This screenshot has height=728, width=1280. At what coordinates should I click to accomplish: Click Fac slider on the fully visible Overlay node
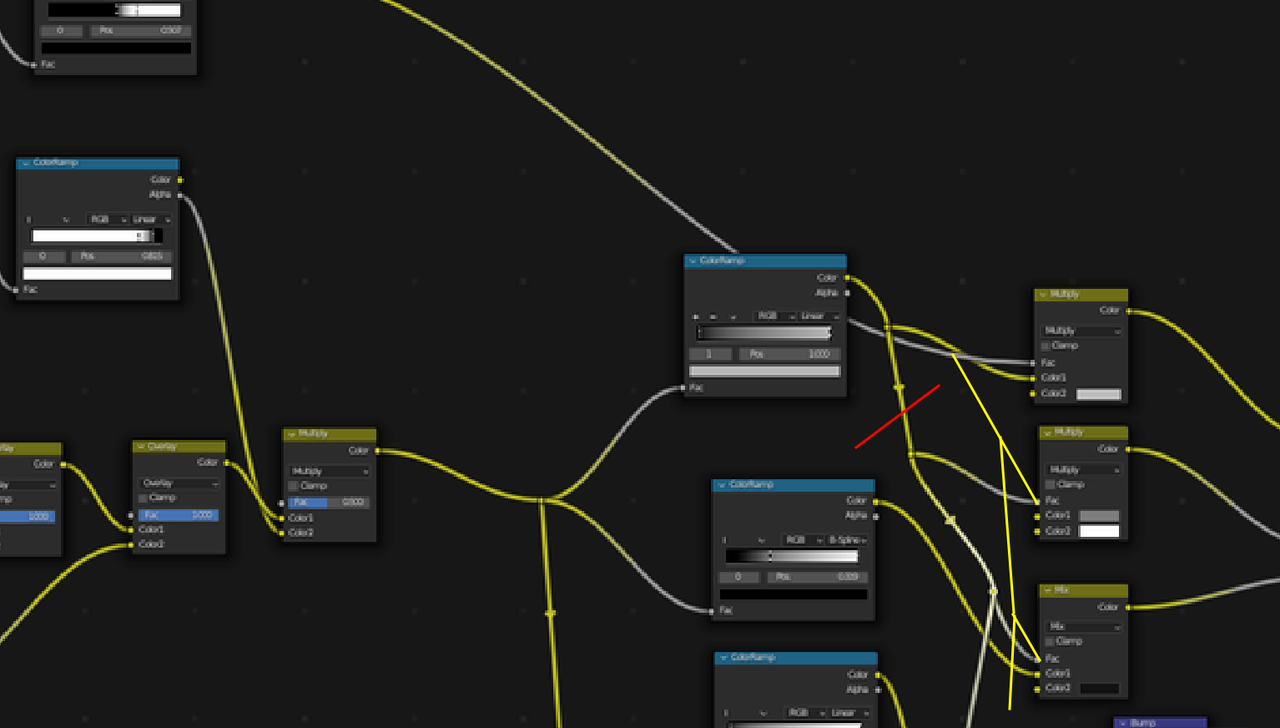[180, 515]
